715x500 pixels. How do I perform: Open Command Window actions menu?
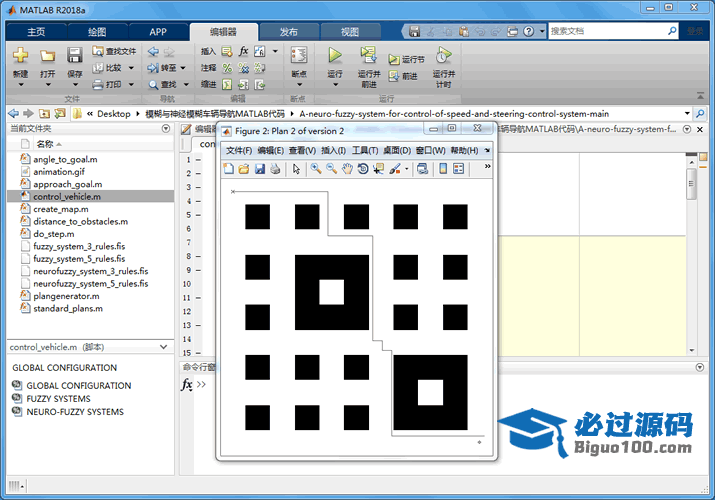[699, 367]
